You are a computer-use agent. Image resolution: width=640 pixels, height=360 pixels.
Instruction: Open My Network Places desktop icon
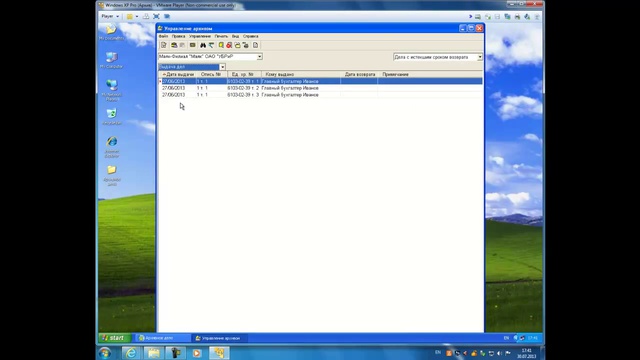(x=112, y=90)
